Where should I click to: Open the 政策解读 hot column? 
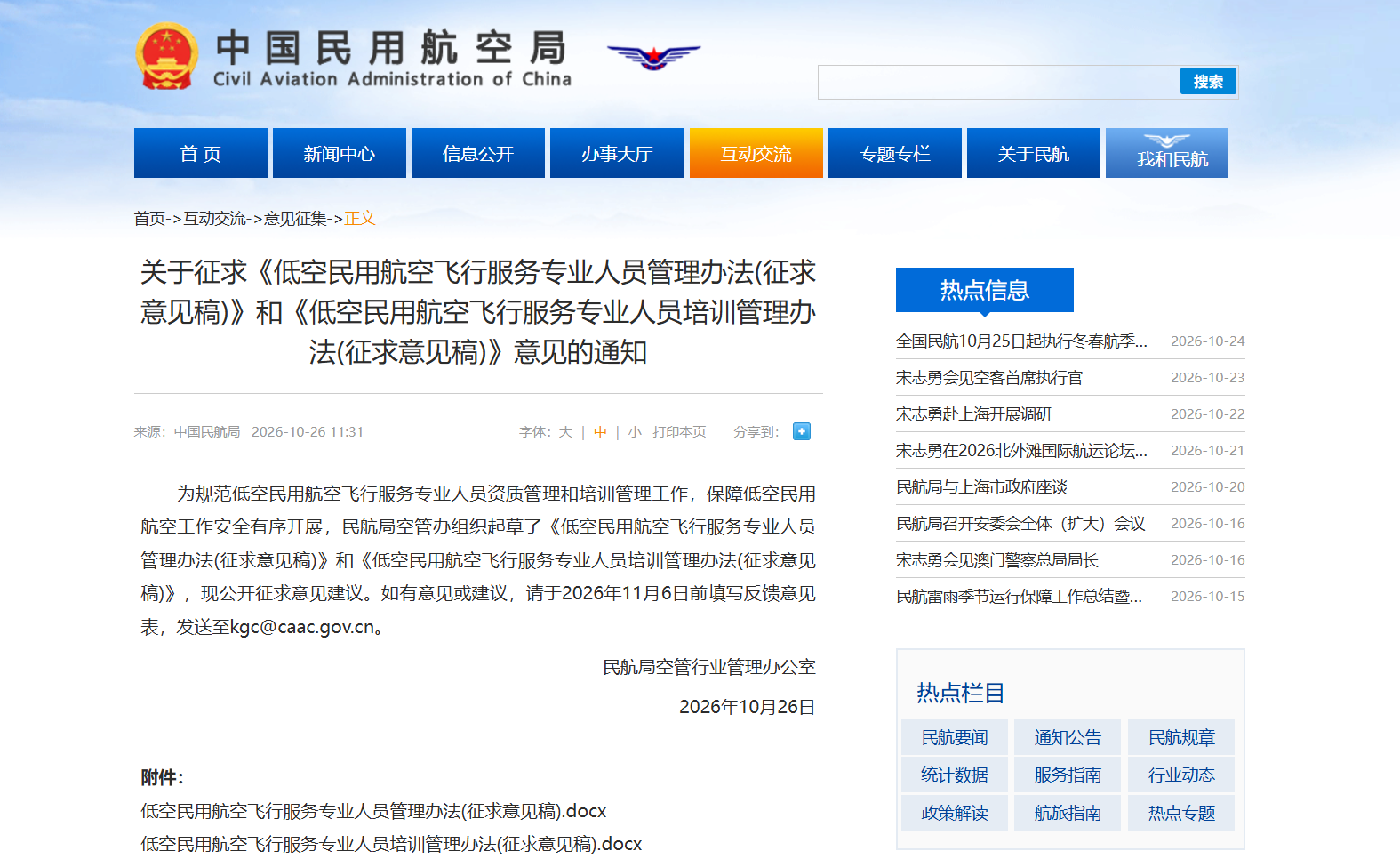[955, 813]
